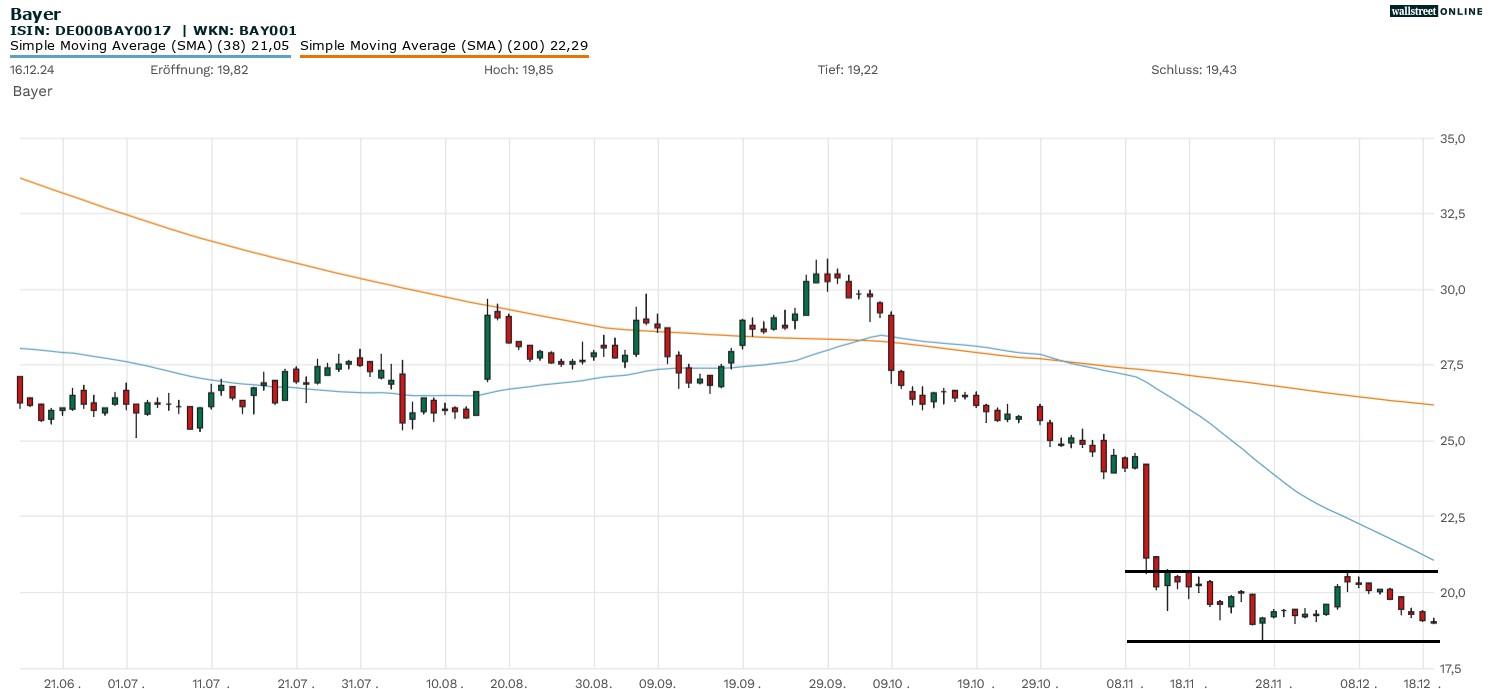Click the 16.12.24 date label
This screenshot has width=1490, height=689.
[31, 70]
